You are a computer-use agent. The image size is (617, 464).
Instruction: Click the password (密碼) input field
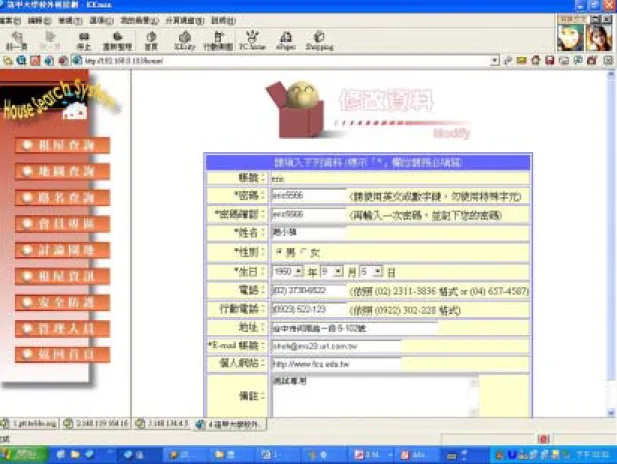309,195
